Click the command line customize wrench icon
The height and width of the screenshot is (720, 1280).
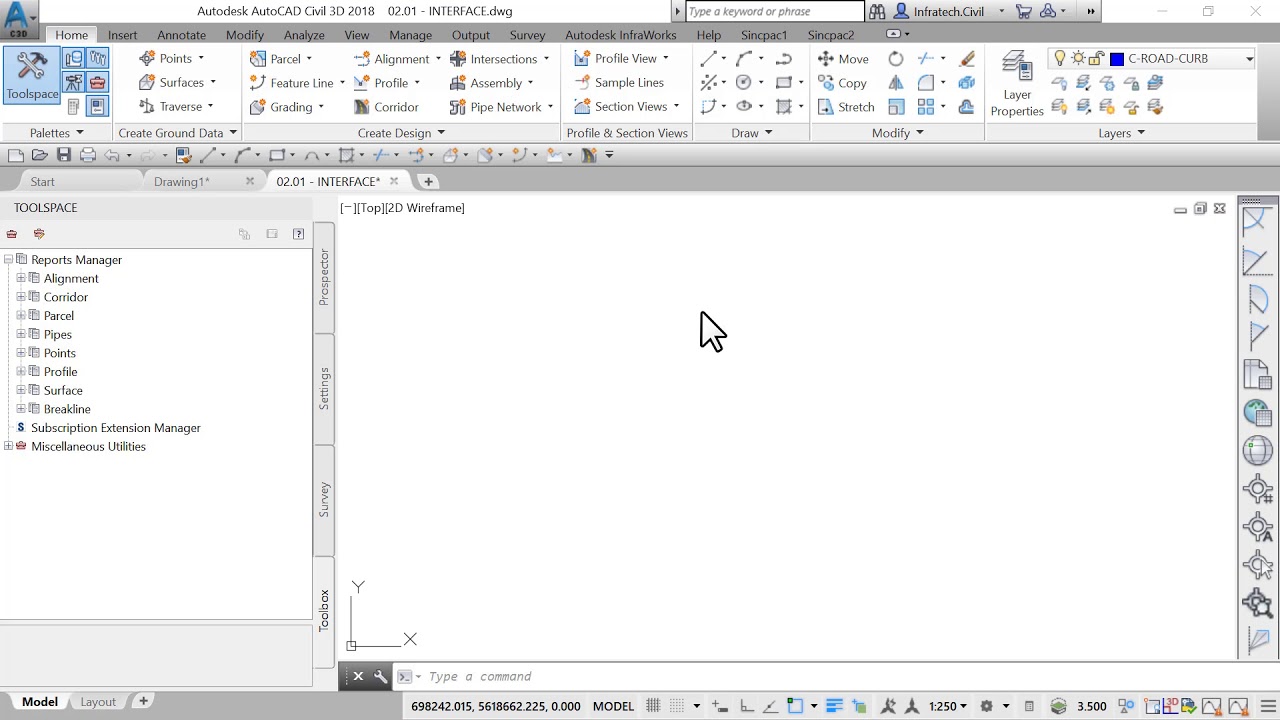pyautogui.click(x=380, y=677)
